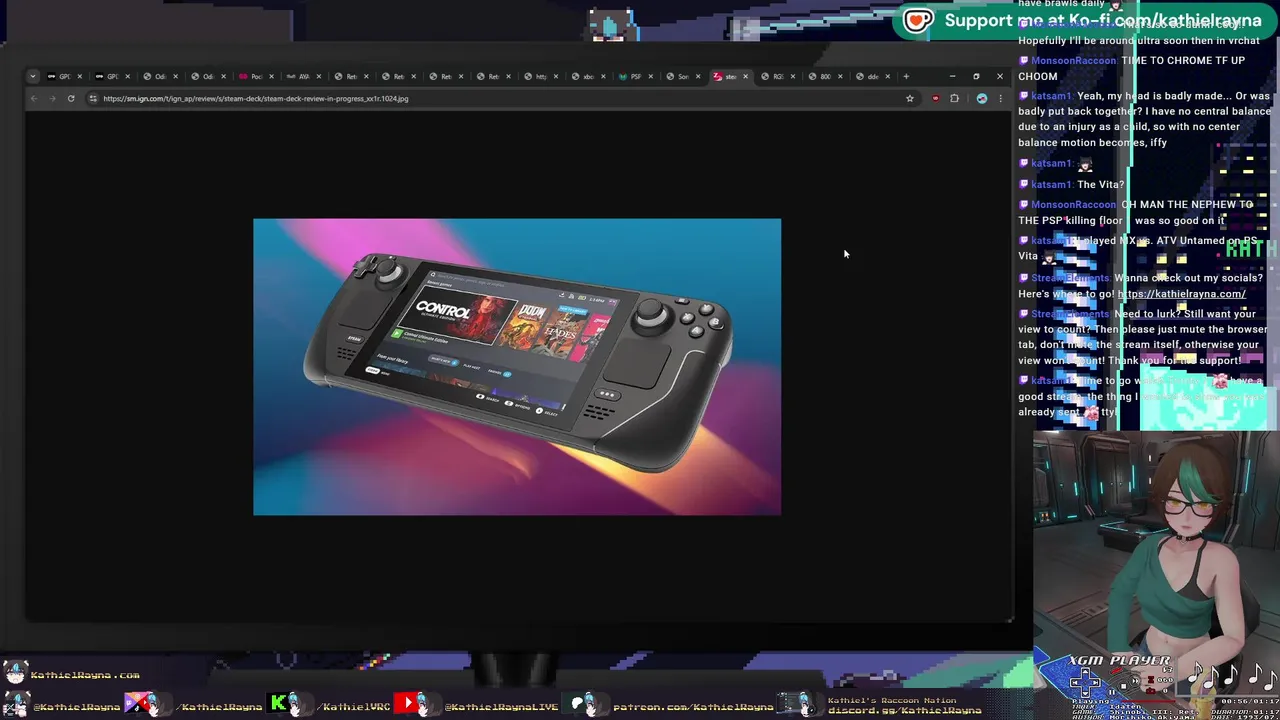The height and width of the screenshot is (720, 1280).
Task: Expand the tab search dropdown
Action: (33, 76)
